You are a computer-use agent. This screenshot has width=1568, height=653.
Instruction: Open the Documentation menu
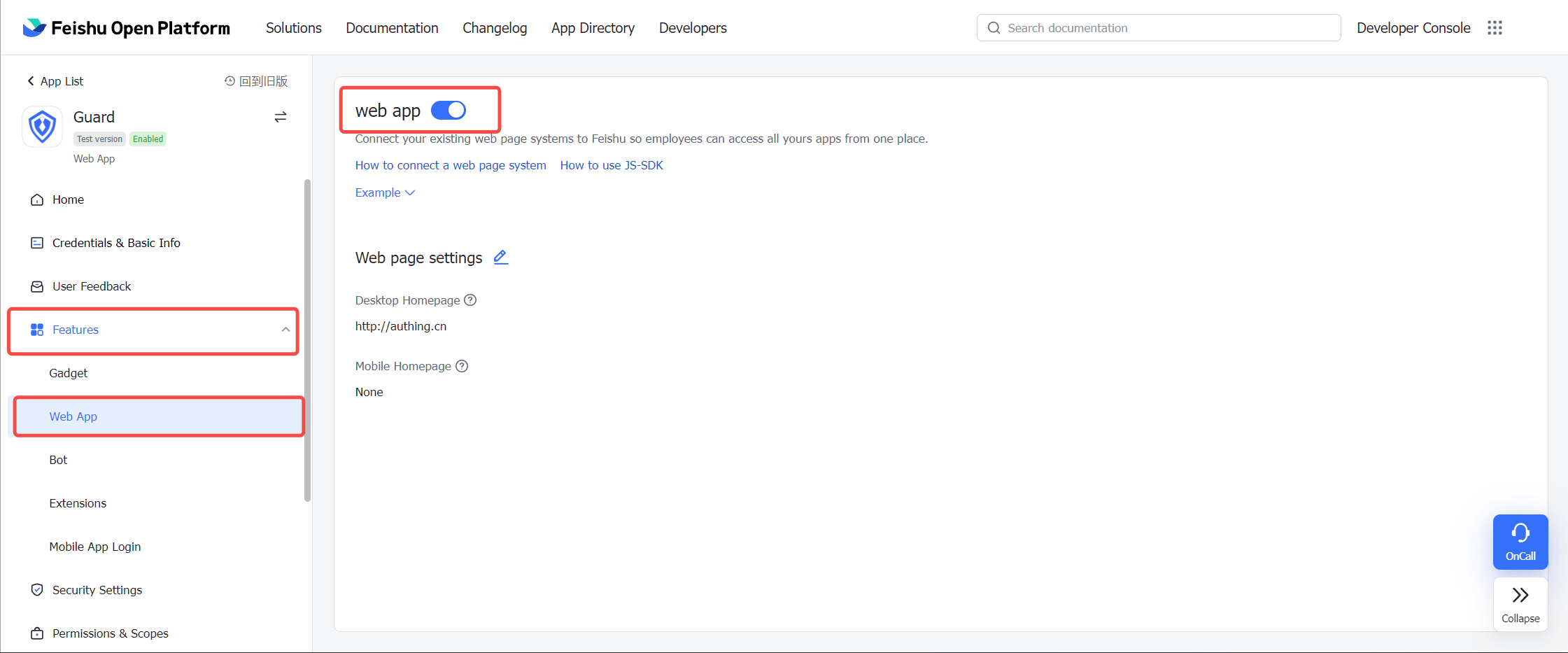coord(392,28)
